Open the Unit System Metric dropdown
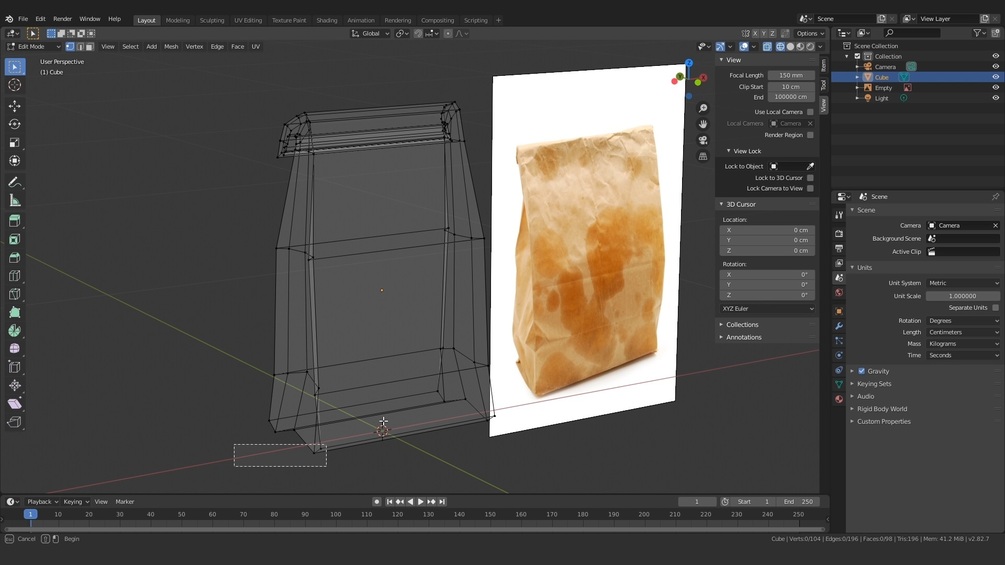 pos(963,283)
